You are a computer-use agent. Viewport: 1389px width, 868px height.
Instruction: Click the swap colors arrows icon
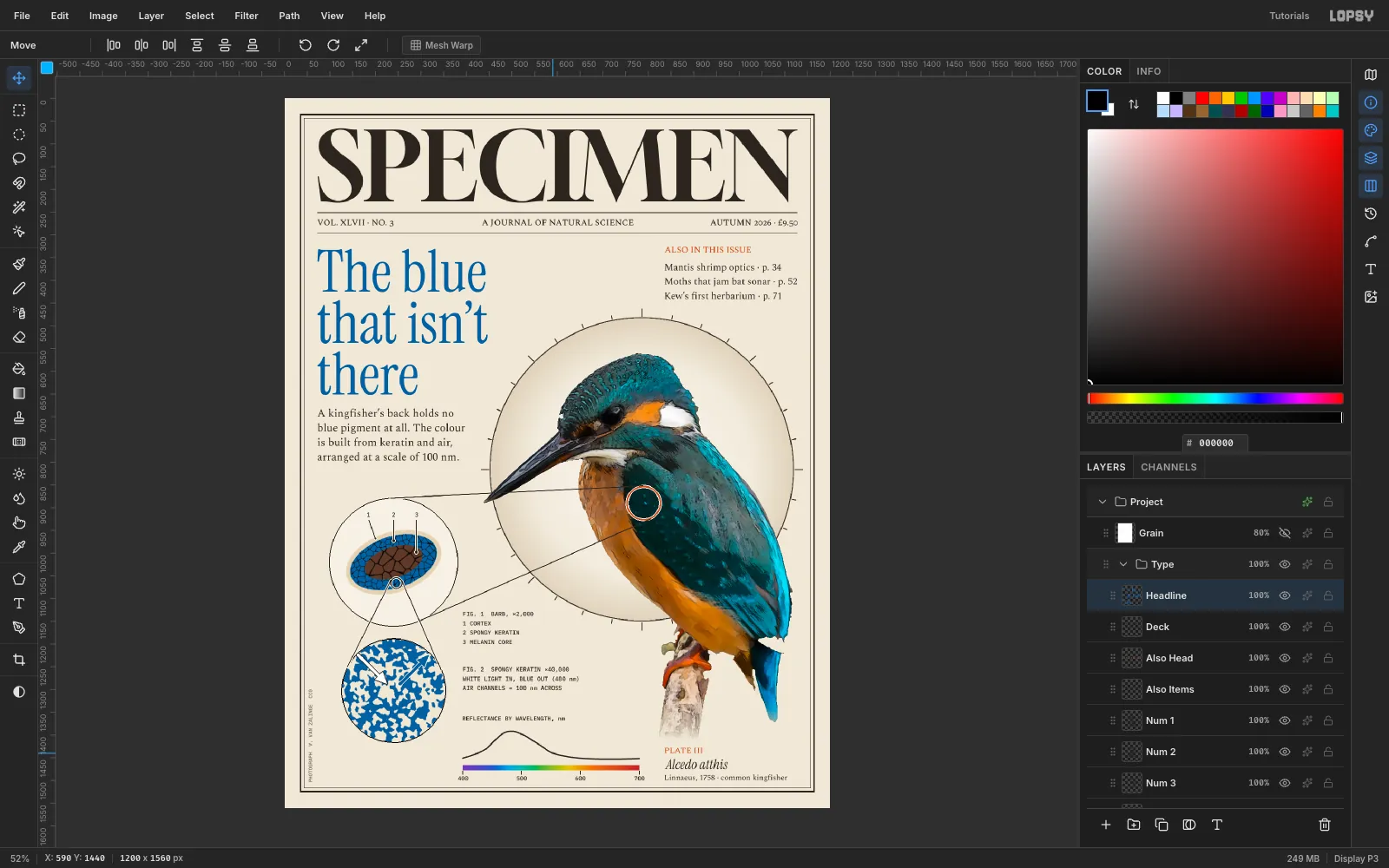pyautogui.click(x=1134, y=104)
